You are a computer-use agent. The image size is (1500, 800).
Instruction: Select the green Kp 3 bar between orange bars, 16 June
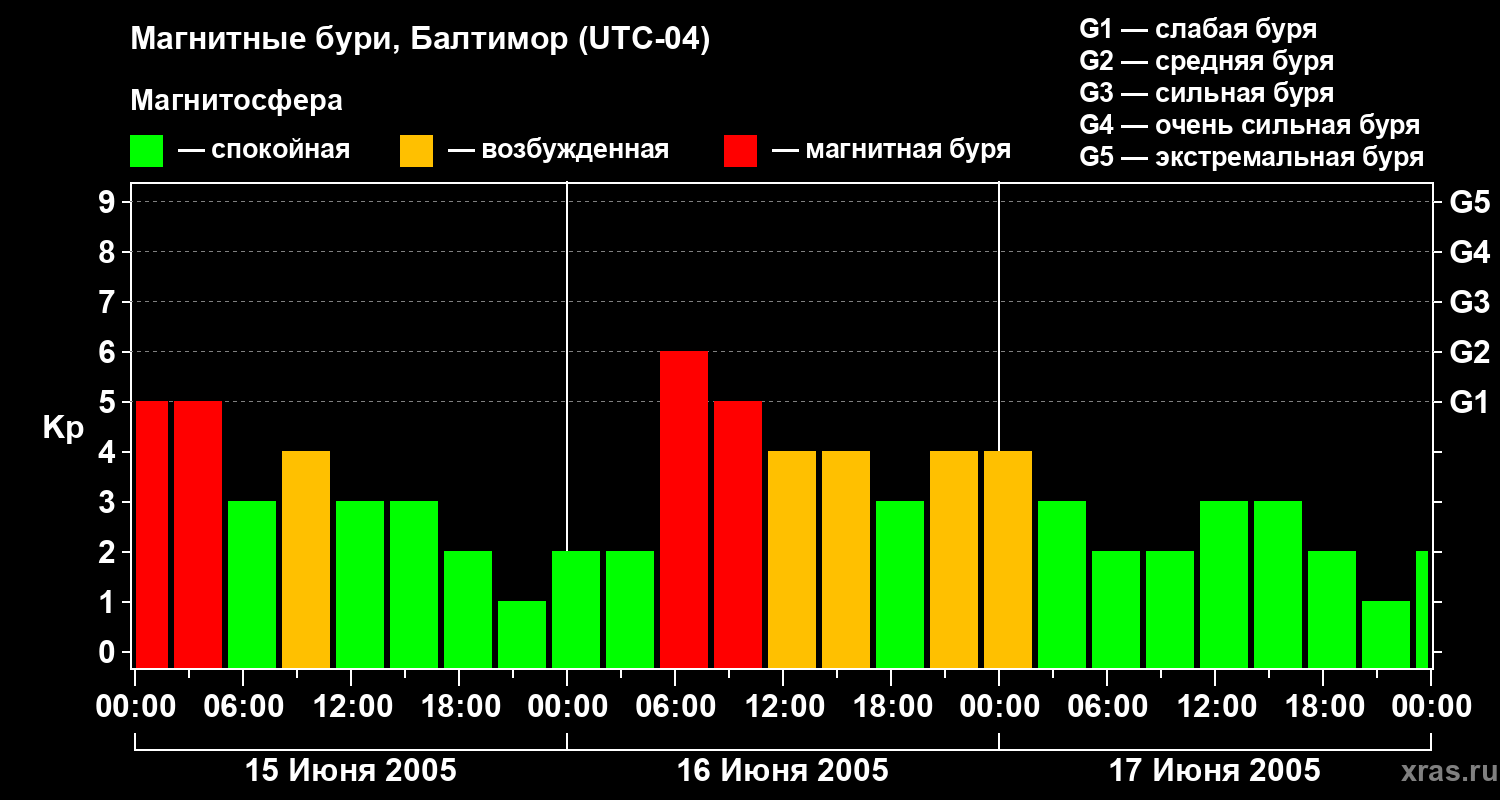pos(900,585)
